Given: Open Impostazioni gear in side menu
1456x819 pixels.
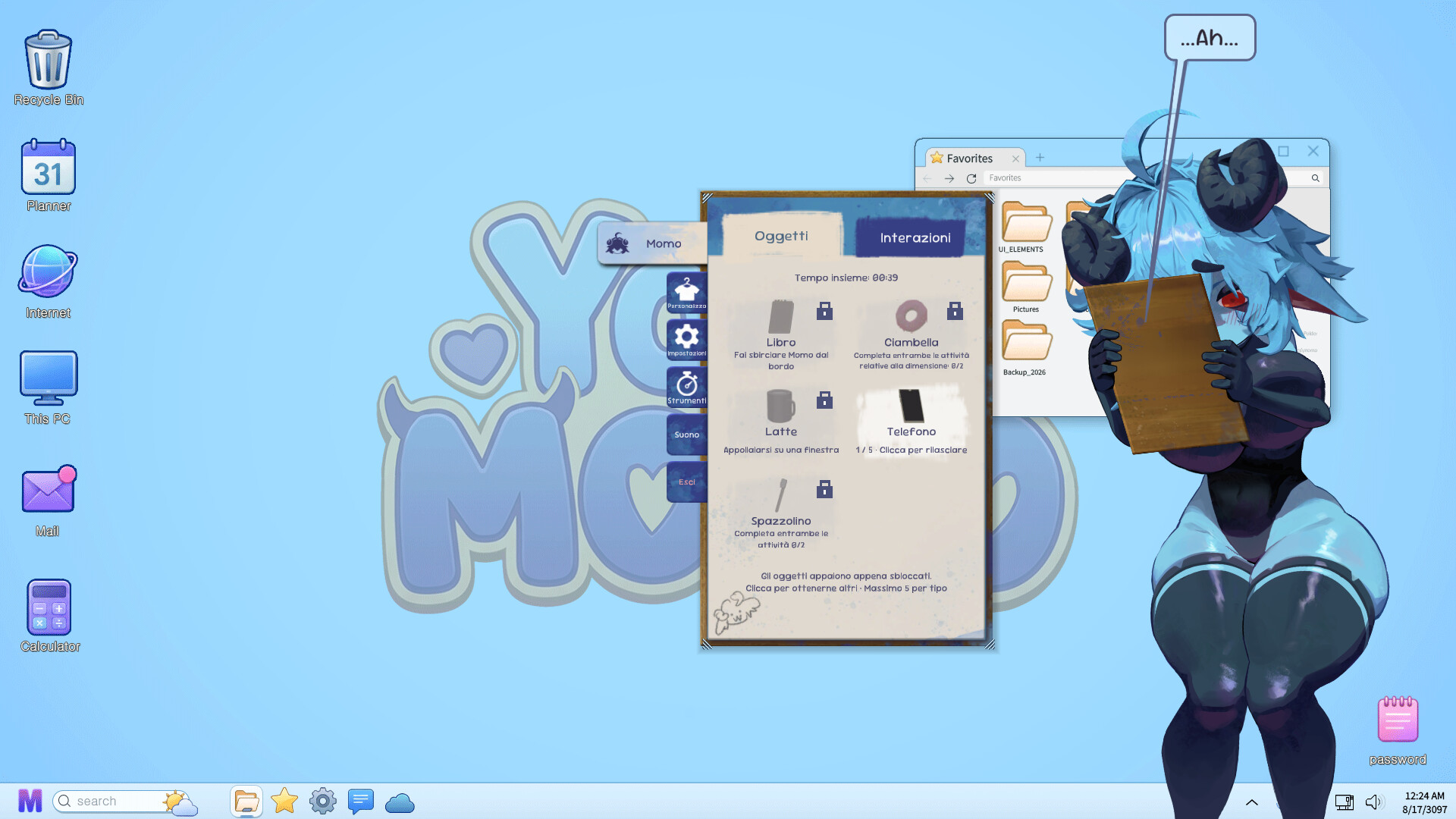Looking at the screenshot, I should (x=686, y=340).
